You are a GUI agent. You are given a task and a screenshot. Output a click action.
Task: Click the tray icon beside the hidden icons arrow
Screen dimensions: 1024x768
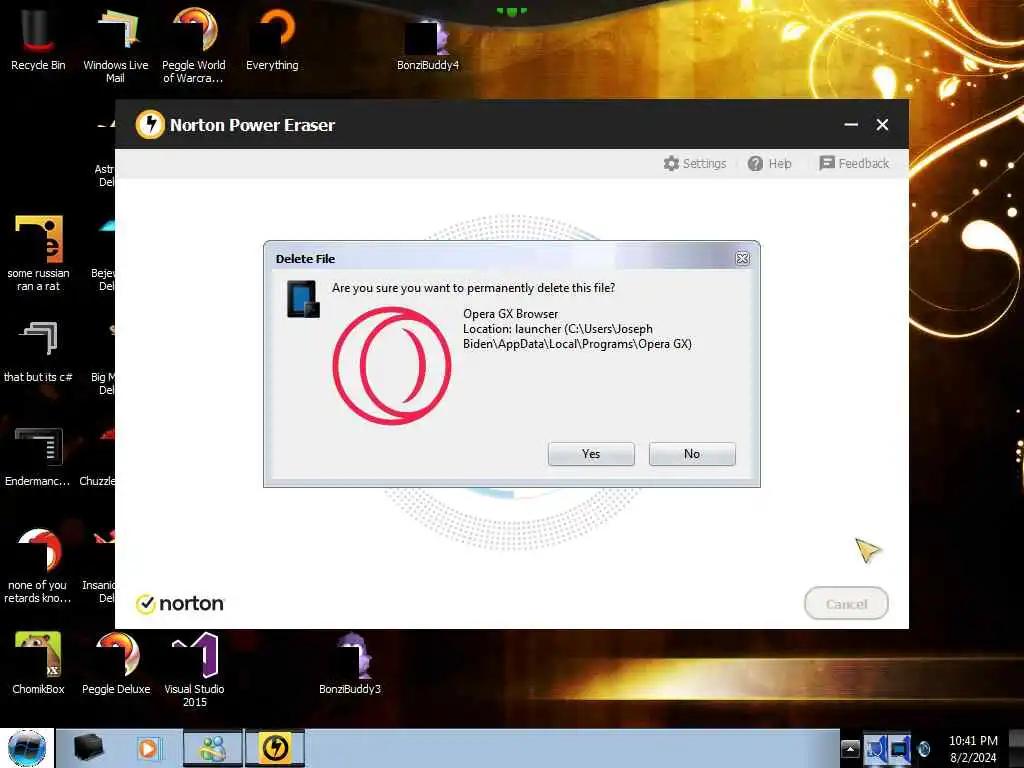[875, 748]
